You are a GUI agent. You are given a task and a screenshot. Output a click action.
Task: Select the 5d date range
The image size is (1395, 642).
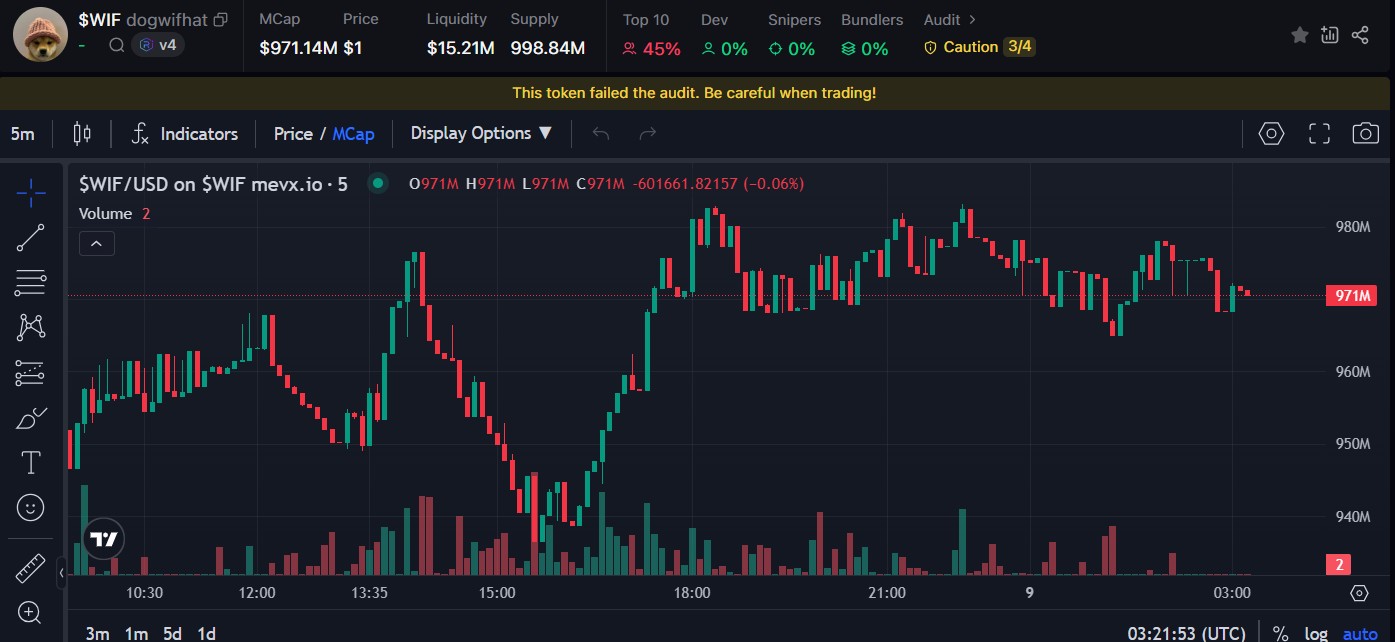click(172, 633)
